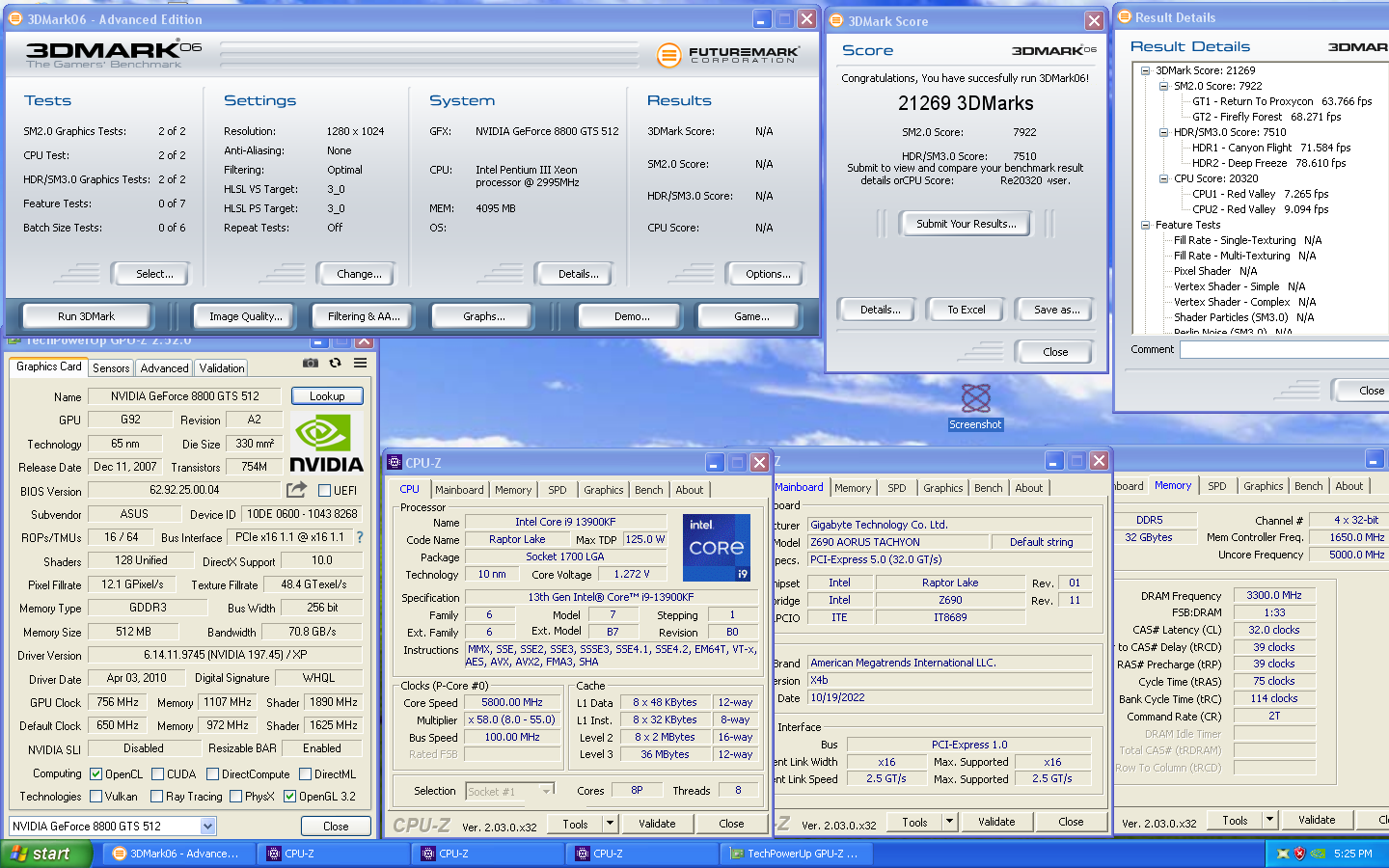Click the taskbar clock showing 5:25 PM
The width and height of the screenshot is (1389, 868).
tap(1352, 854)
